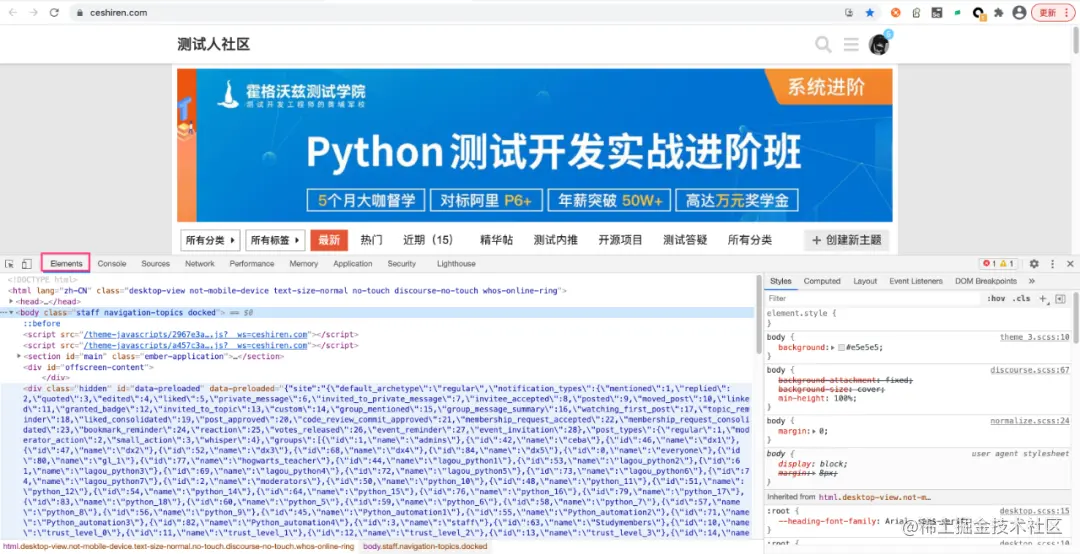Screen dimensions: 1080x554
Task: Open the Python测试开发实战进阶班 banner
Action: (x=534, y=145)
